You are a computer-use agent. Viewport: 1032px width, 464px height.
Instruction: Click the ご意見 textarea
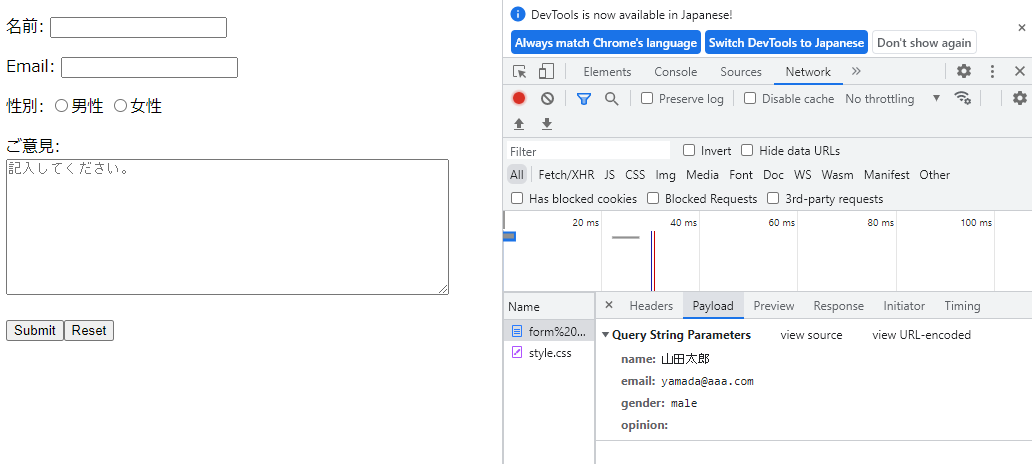pos(228,226)
